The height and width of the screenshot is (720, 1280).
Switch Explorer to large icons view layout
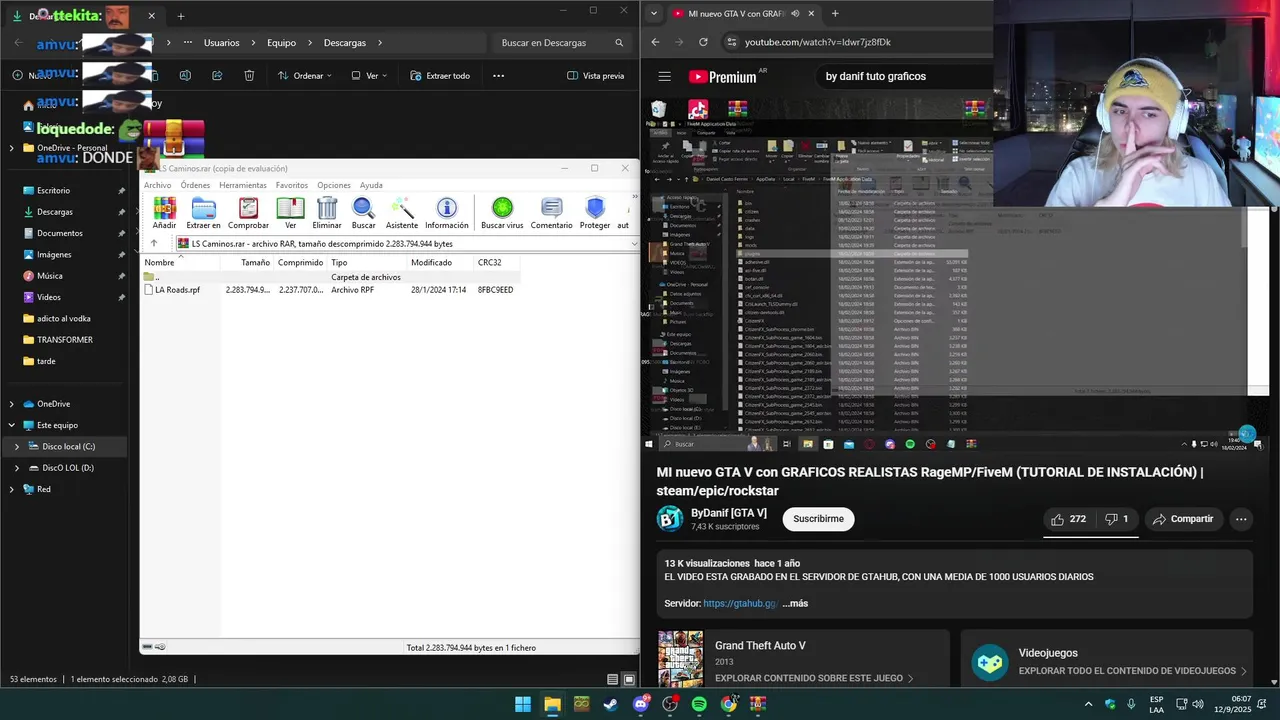tap(629, 679)
